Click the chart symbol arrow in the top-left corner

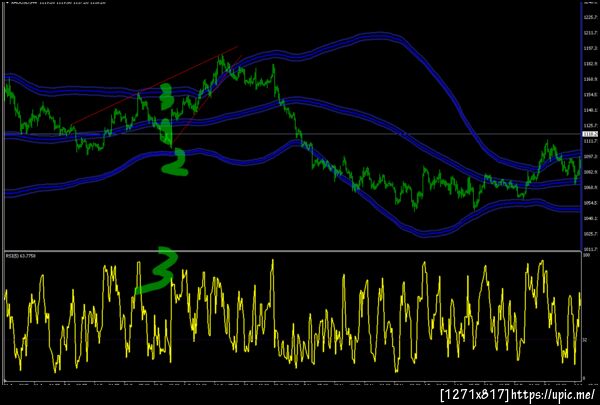(x=7, y=2)
